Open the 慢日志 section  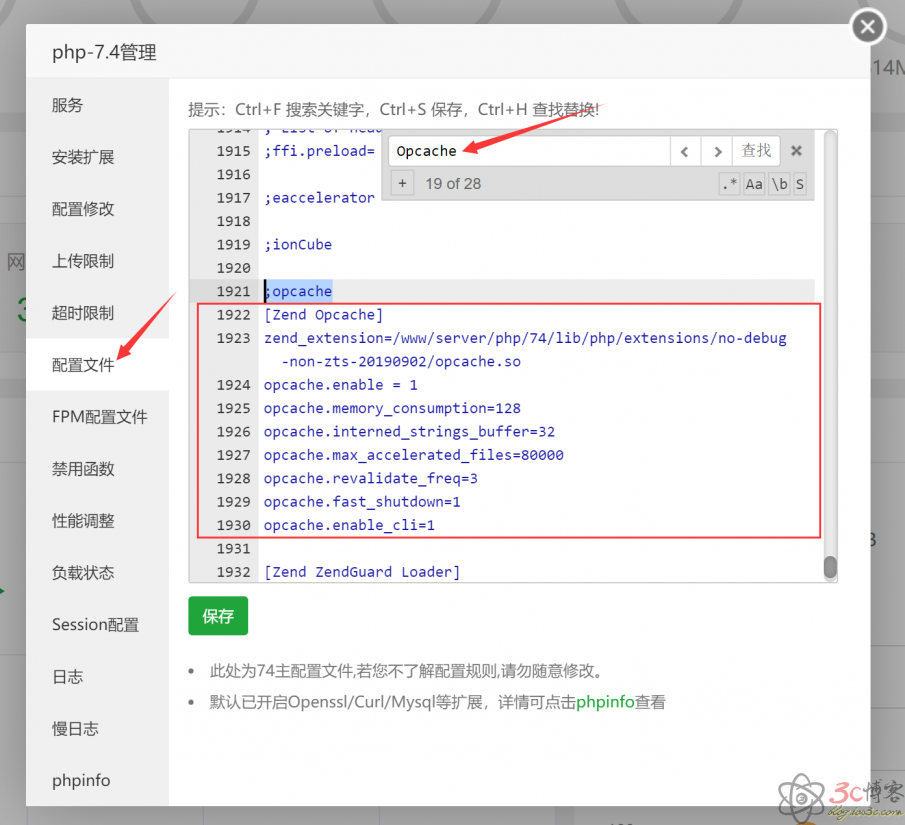coord(98,729)
